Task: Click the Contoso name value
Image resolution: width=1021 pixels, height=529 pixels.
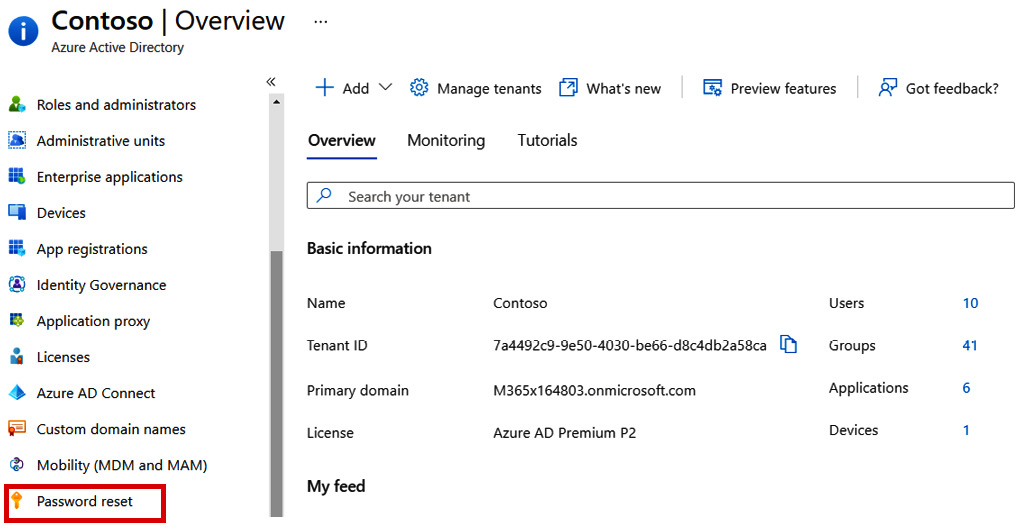Action: point(520,303)
